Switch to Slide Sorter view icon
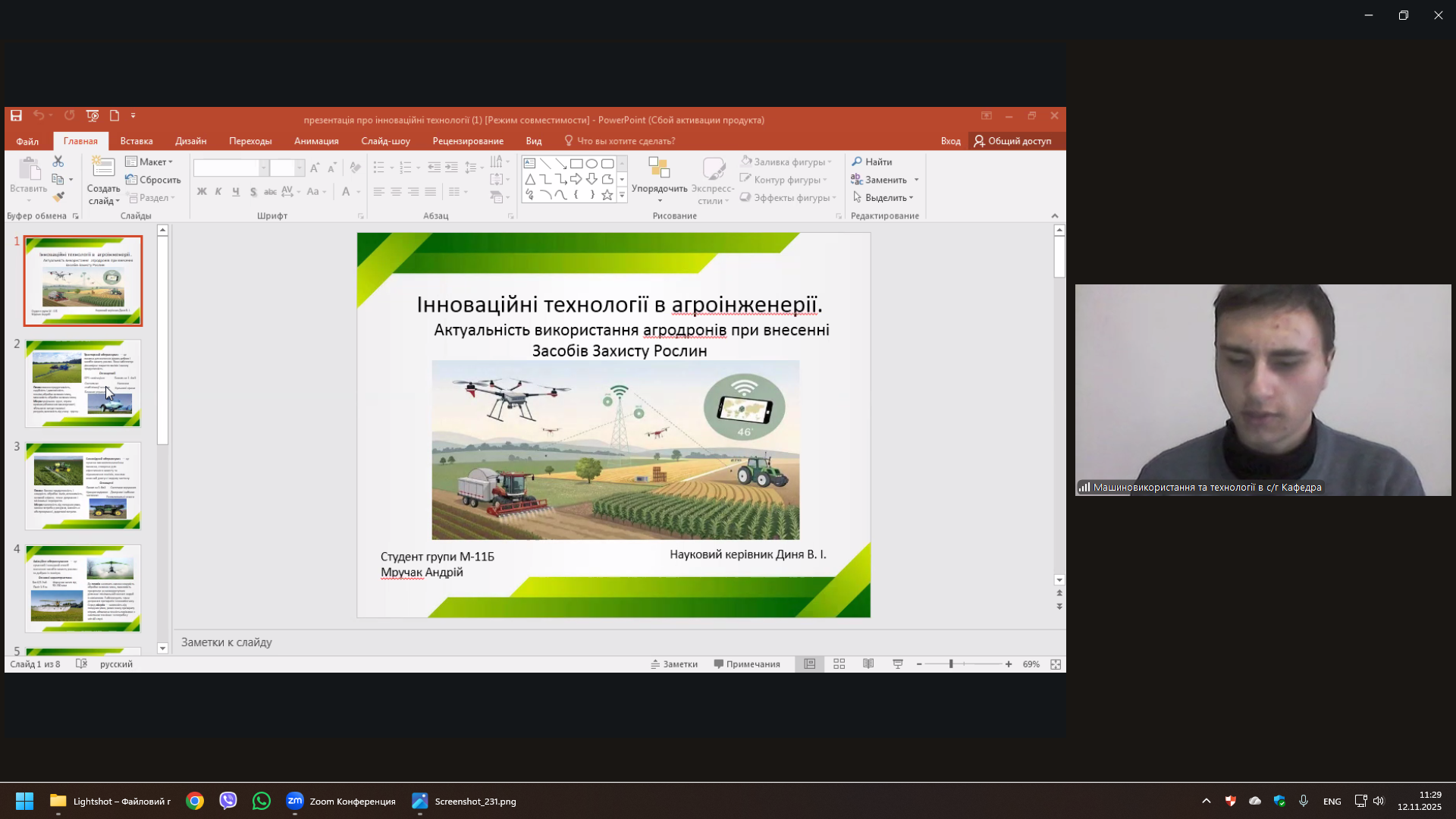The height and width of the screenshot is (819, 1456). coord(839,664)
